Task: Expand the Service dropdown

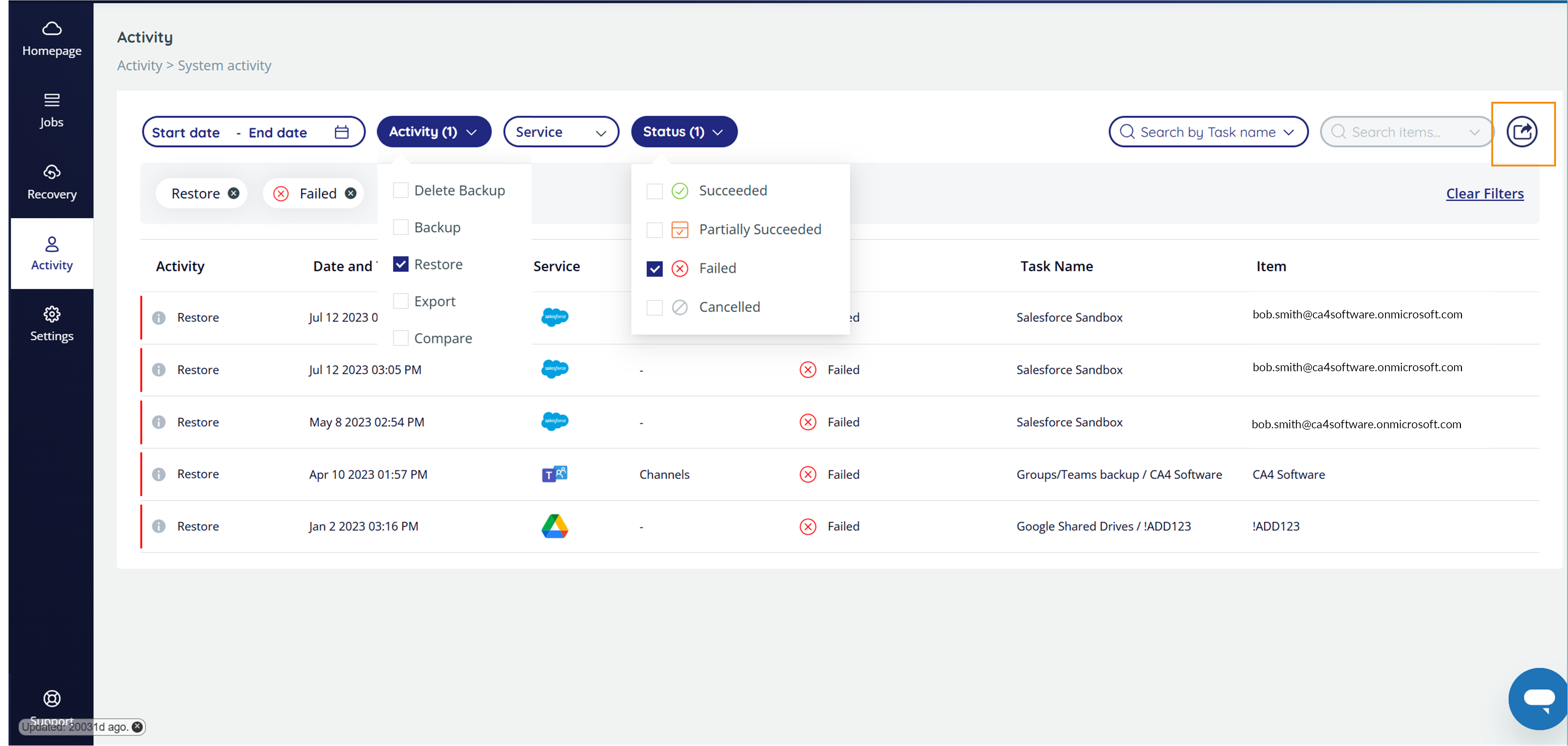Action: (x=561, y=132)
